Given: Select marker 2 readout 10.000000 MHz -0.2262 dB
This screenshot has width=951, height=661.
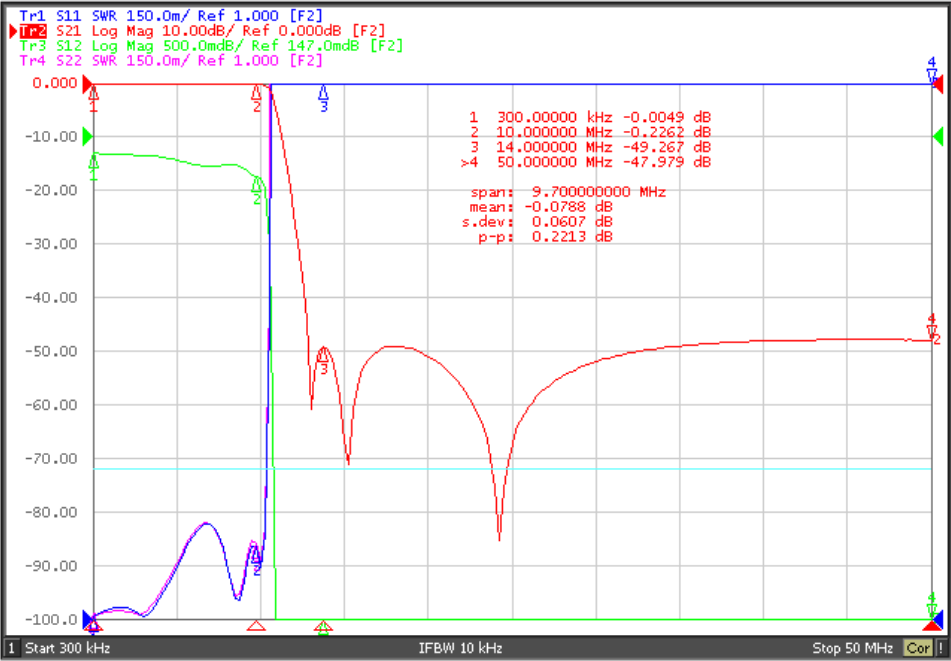Looking at the screenshot, I should (590, 132).
